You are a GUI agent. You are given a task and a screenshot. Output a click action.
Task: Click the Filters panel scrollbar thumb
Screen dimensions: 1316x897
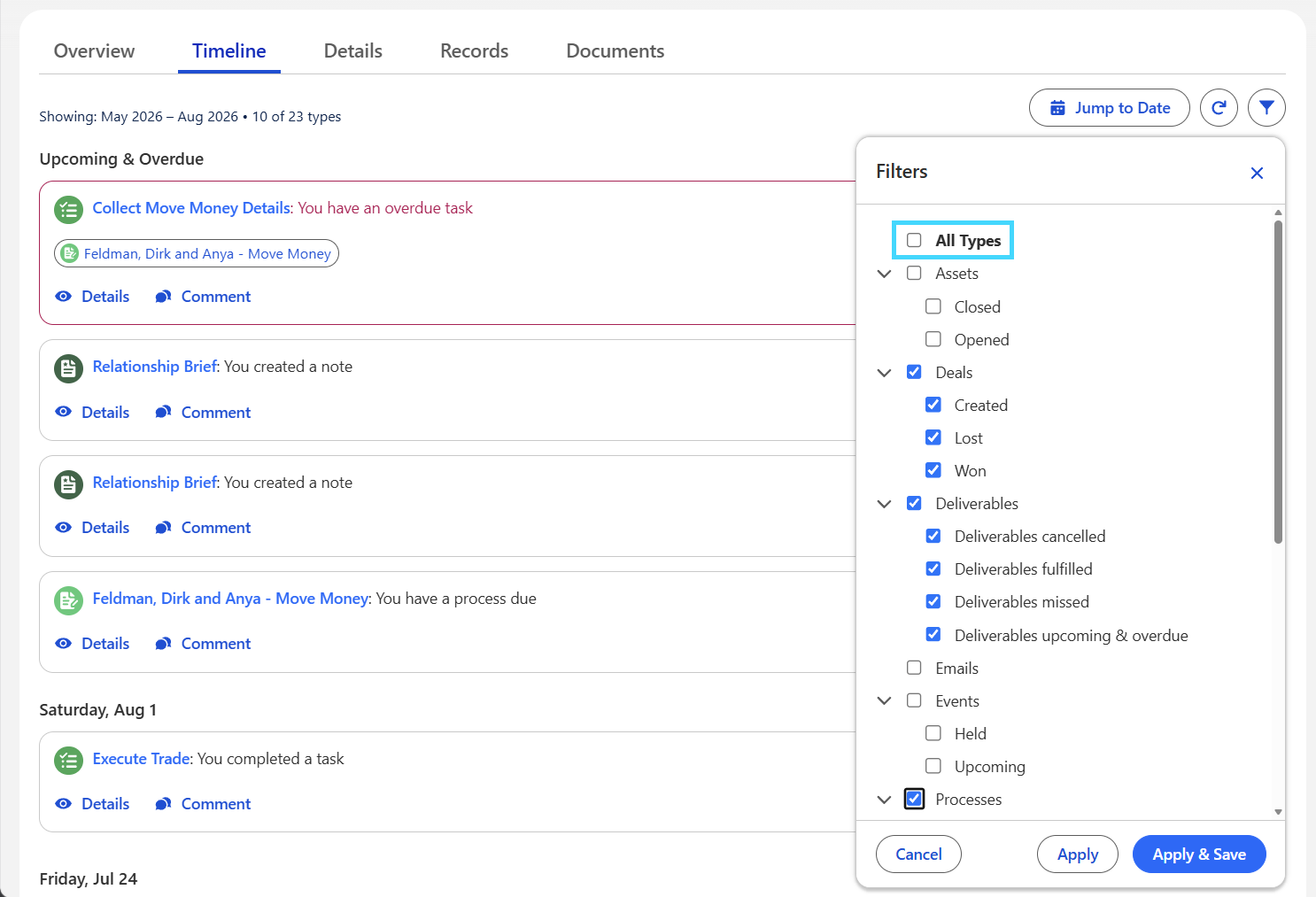(1278, 382)
